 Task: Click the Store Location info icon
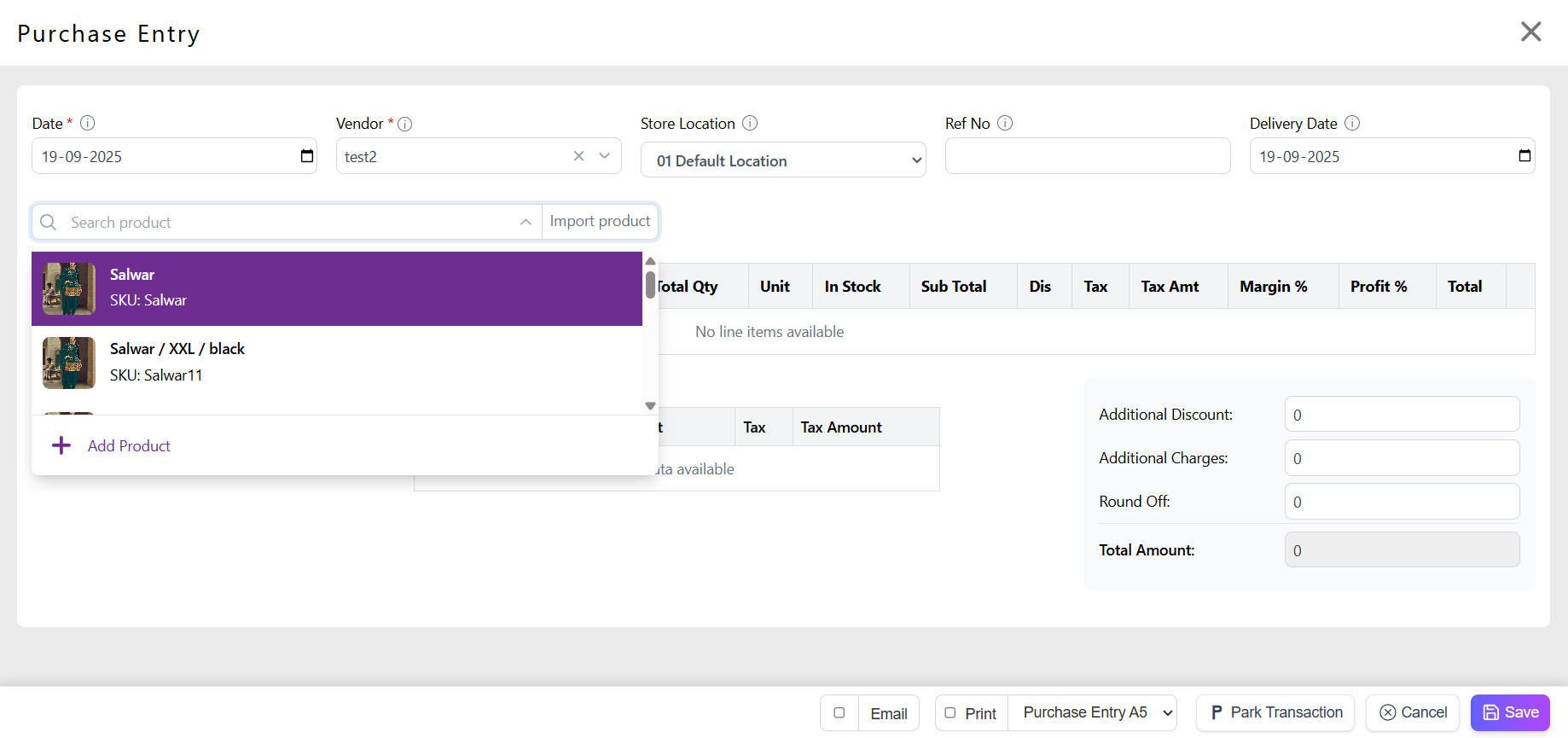tap(750, 123)
